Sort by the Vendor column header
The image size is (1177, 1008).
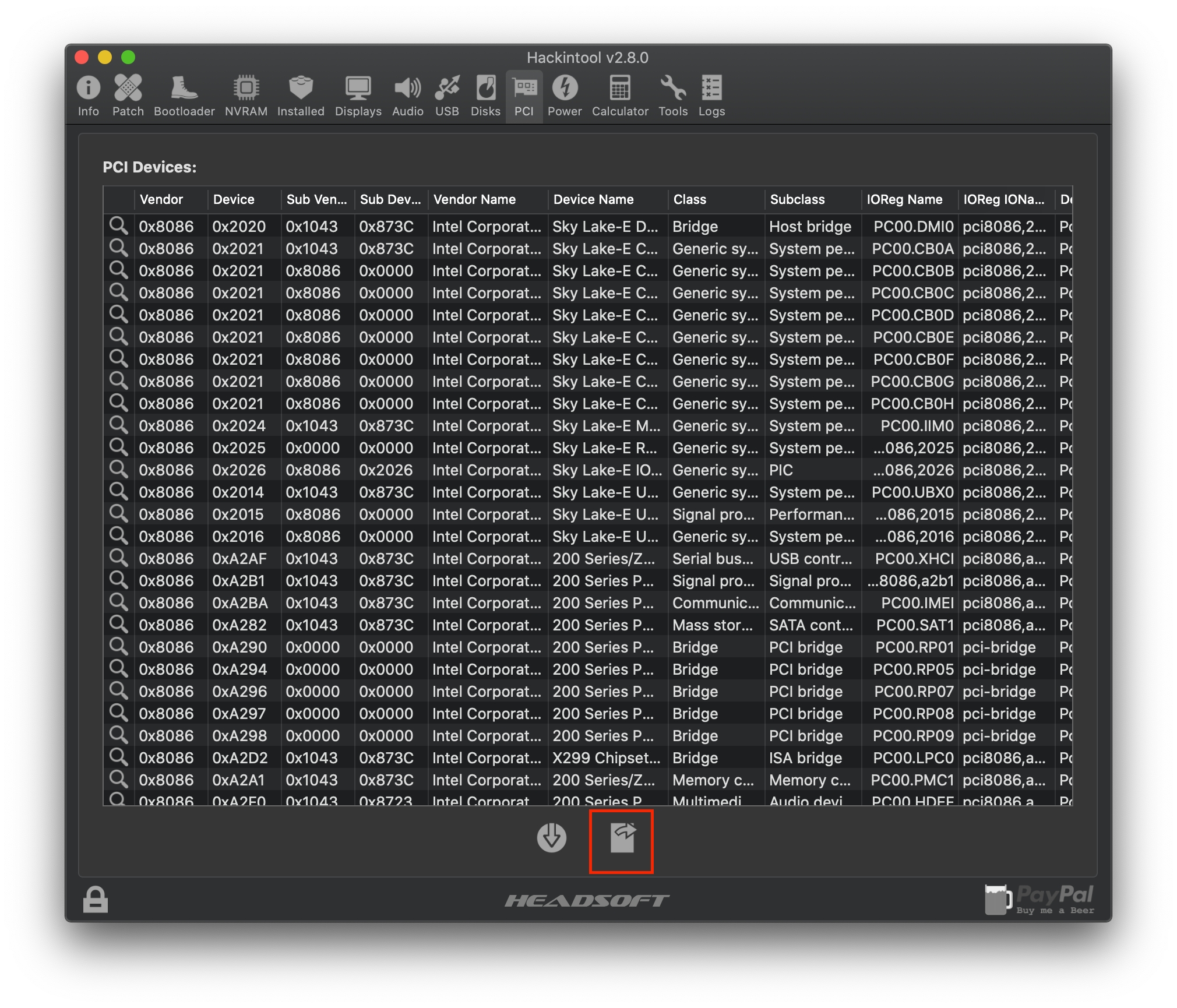tap(171, 199)
